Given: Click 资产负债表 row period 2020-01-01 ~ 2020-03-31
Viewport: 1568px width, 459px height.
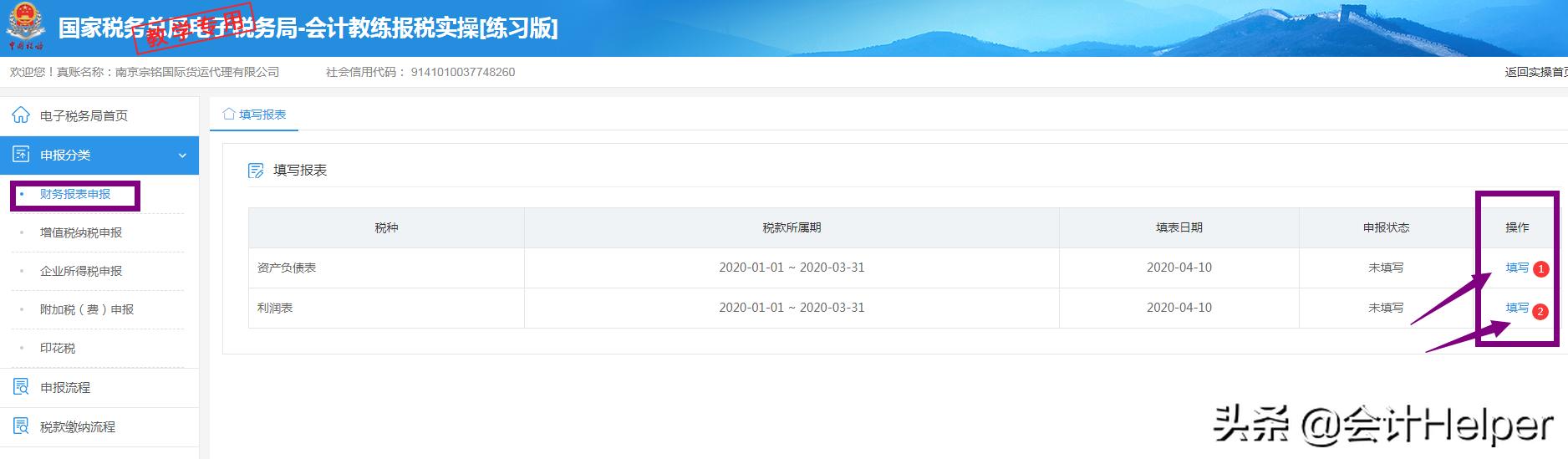Looking at the screenshot, I should click(792, 268).
